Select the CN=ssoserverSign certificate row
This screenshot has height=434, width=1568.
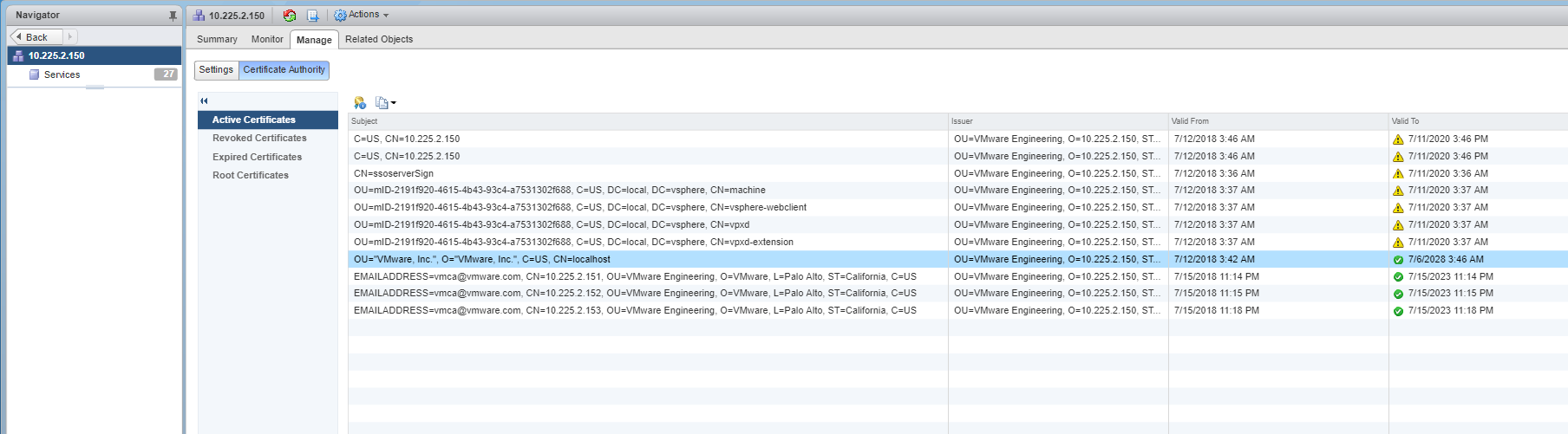click(x=957, y=173)
